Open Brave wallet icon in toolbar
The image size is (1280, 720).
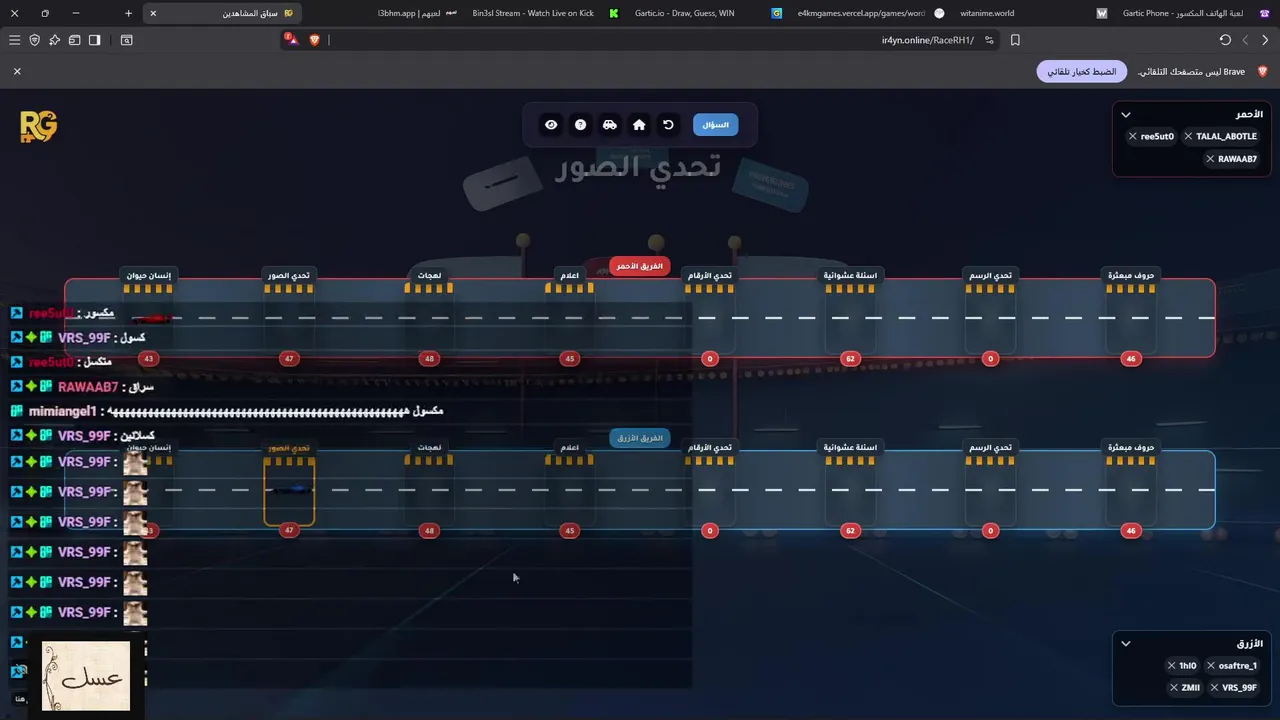coord(74,40)
